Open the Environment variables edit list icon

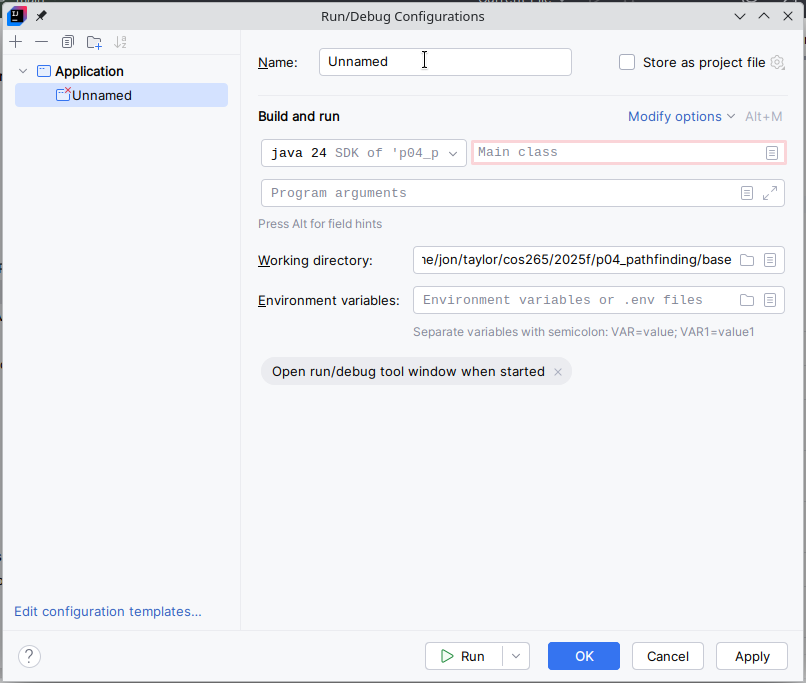coord(770,300)
